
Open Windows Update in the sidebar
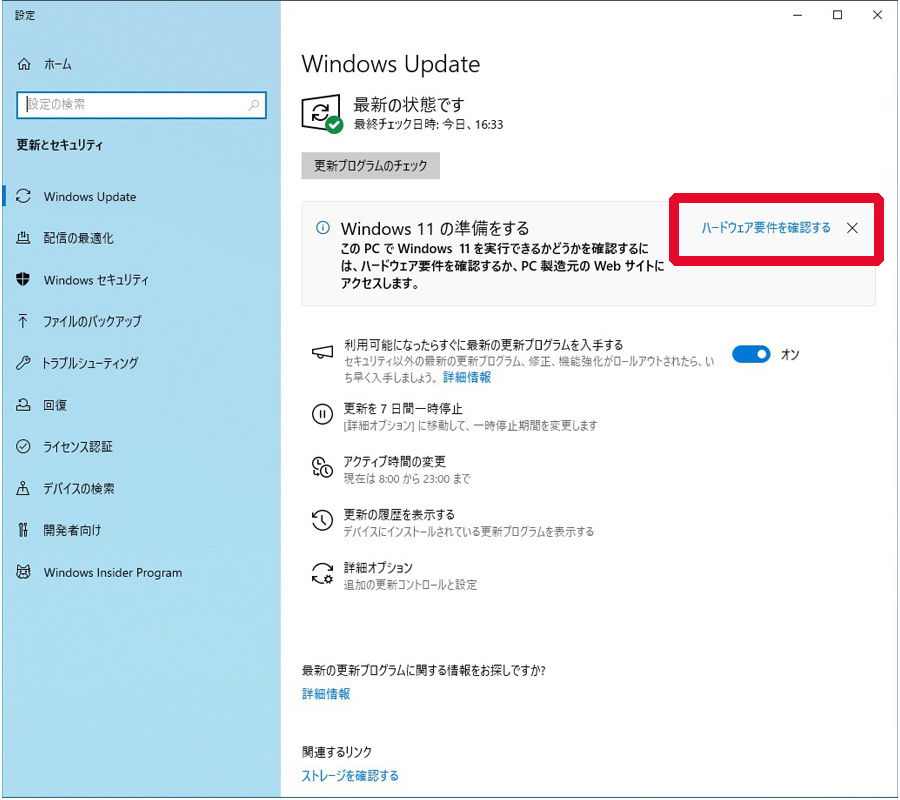coord(90,196)
